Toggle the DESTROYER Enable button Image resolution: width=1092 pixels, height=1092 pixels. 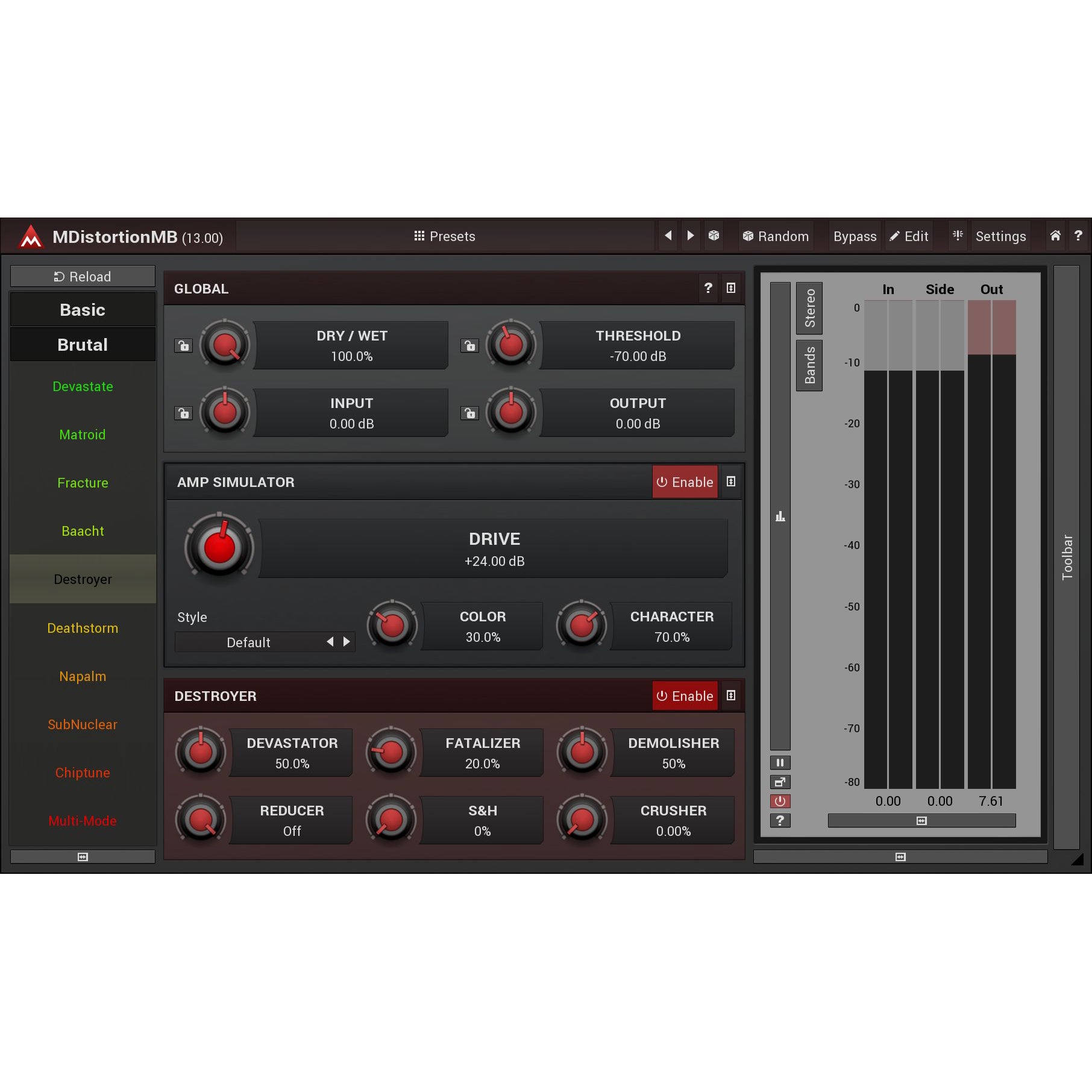point(685,696)
